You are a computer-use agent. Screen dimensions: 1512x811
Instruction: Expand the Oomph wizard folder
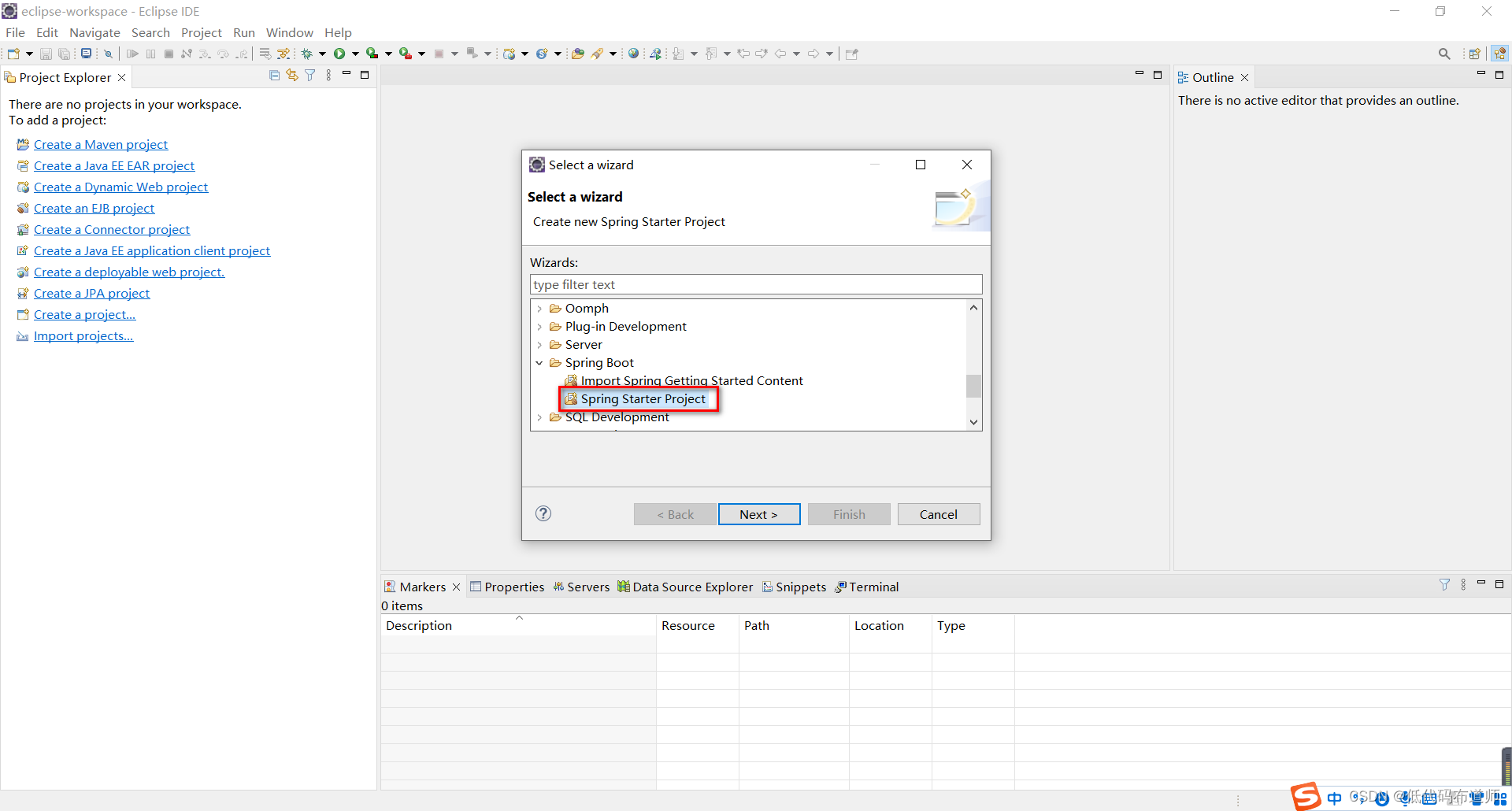pyautogui.click(x=539, y=309)
